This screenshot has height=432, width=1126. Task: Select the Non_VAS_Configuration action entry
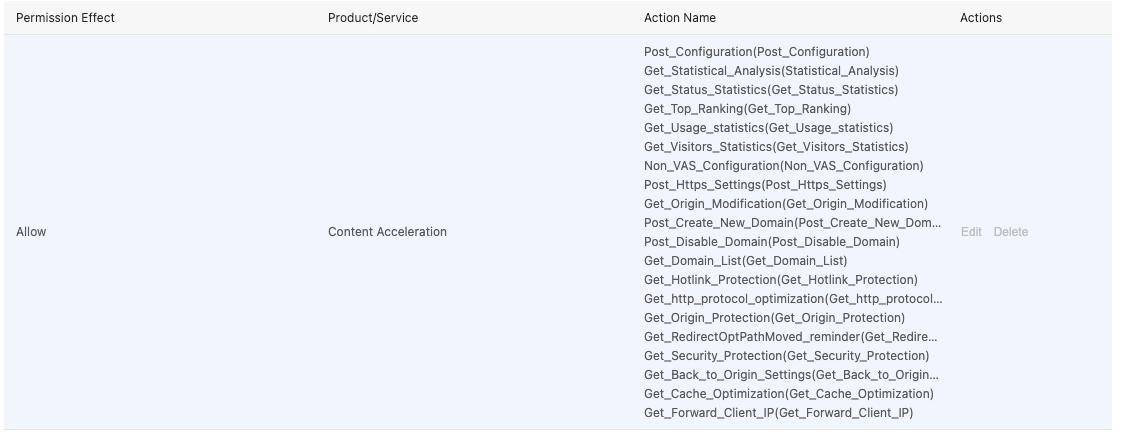point(783,166)
